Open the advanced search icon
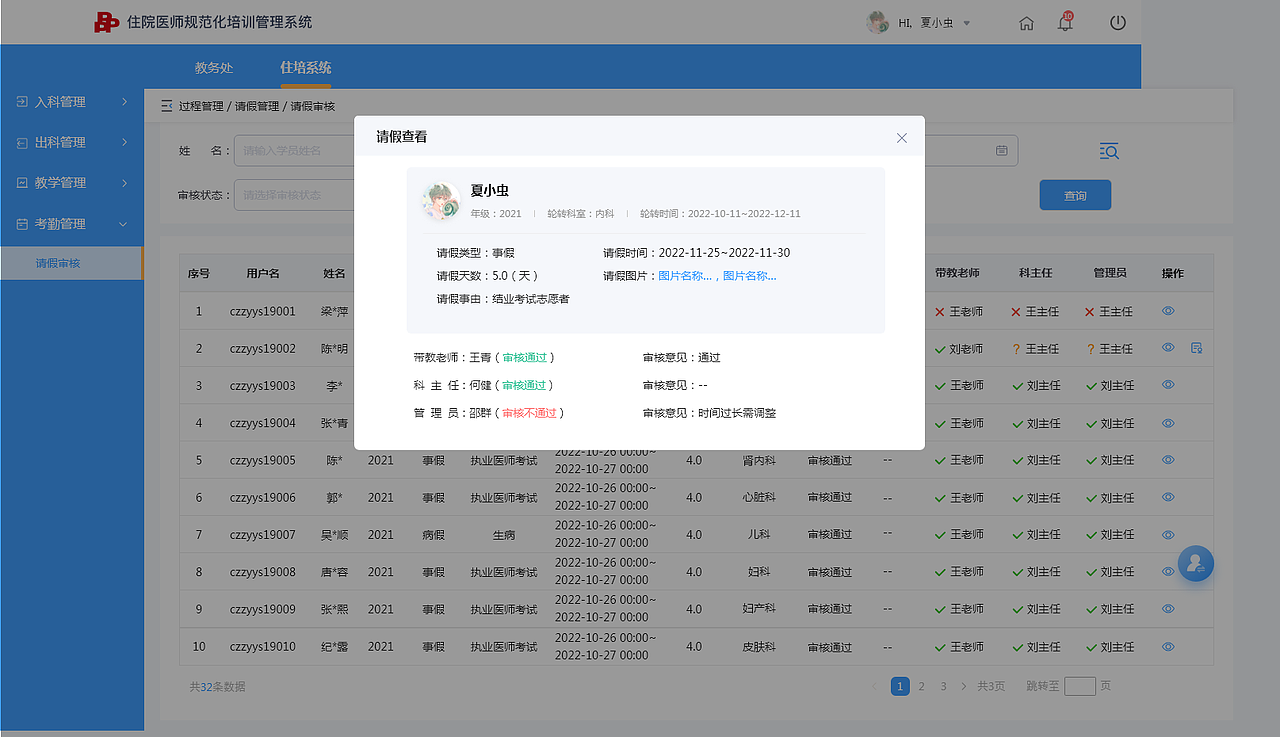The height and width of the screenshot is (737, 1280). coord(1109,151)
